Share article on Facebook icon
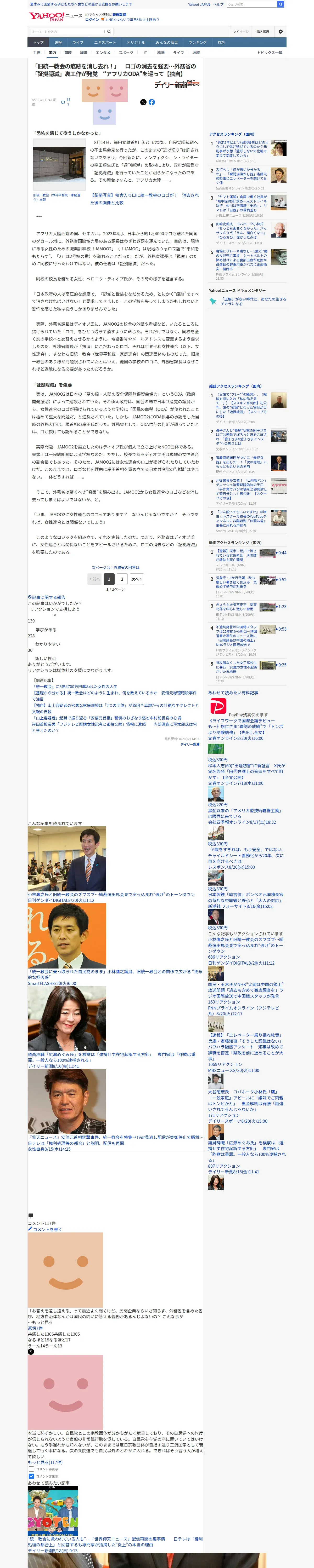Image resolution: width=314 pixels, height=1568 pixels. point(152,102)
